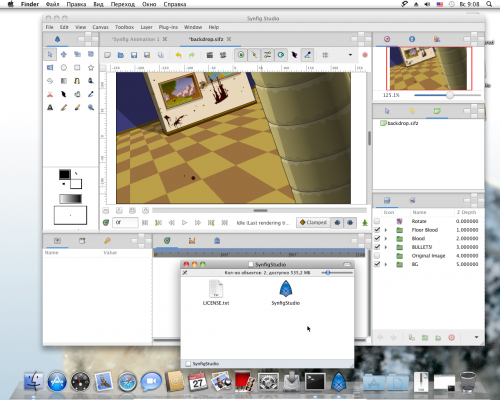Screen dimensions: 500x400
Task: Play the animation
Action: point(184,223)
